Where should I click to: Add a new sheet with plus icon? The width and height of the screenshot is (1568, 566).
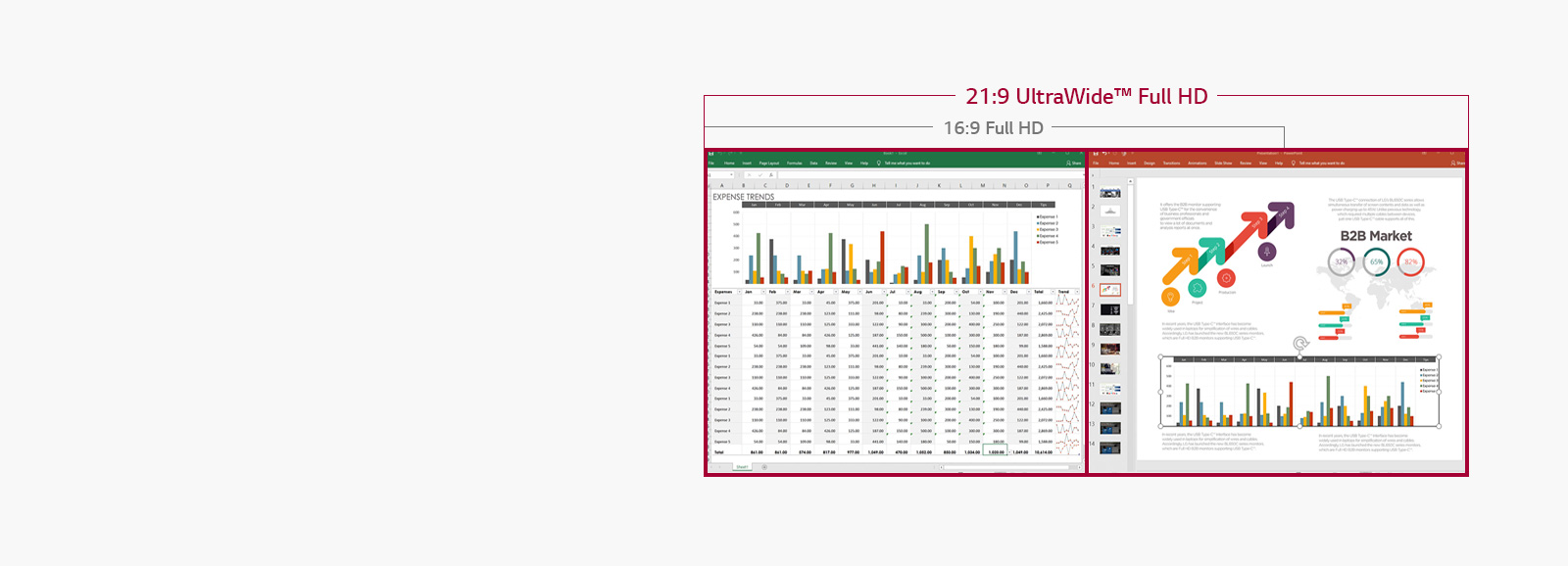click(x=764, y=467)
